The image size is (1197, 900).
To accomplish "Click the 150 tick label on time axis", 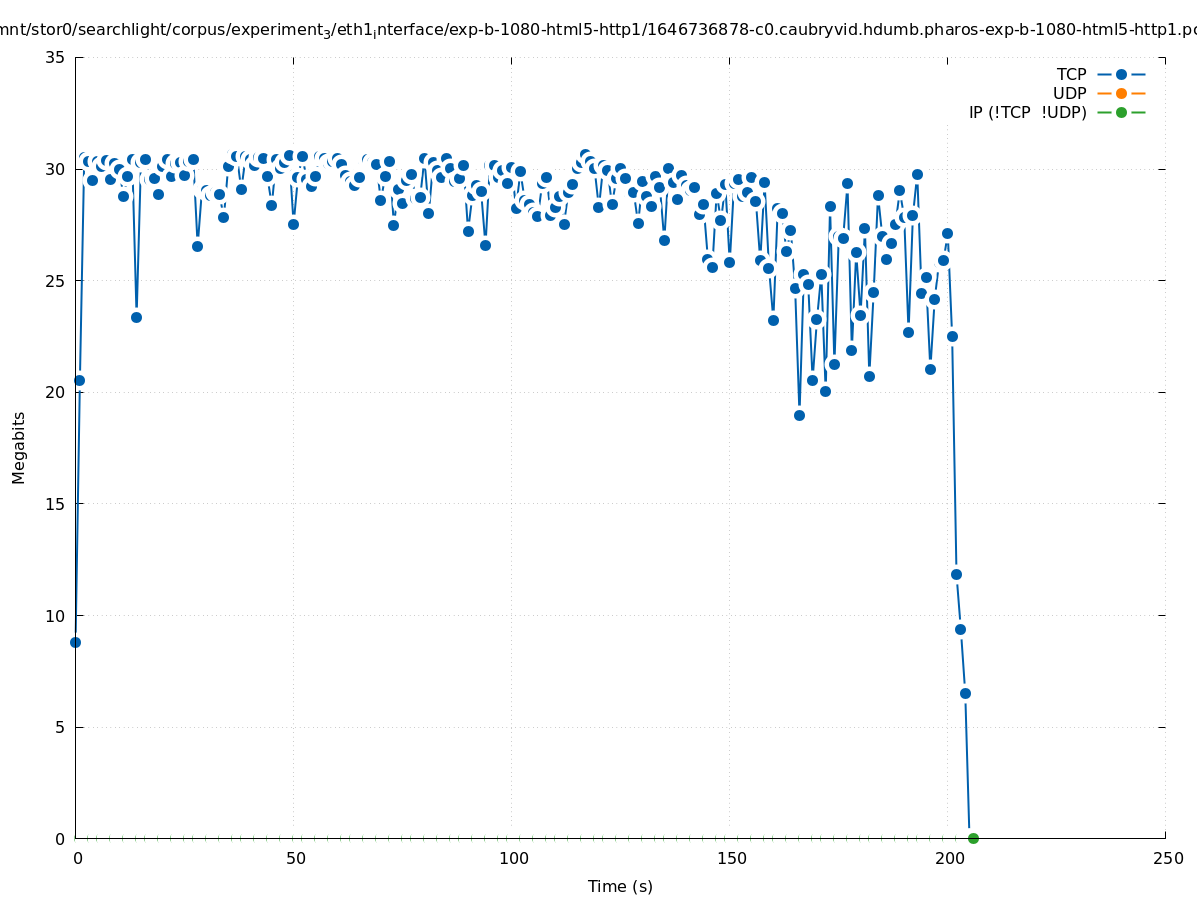I will pos(731,859).
